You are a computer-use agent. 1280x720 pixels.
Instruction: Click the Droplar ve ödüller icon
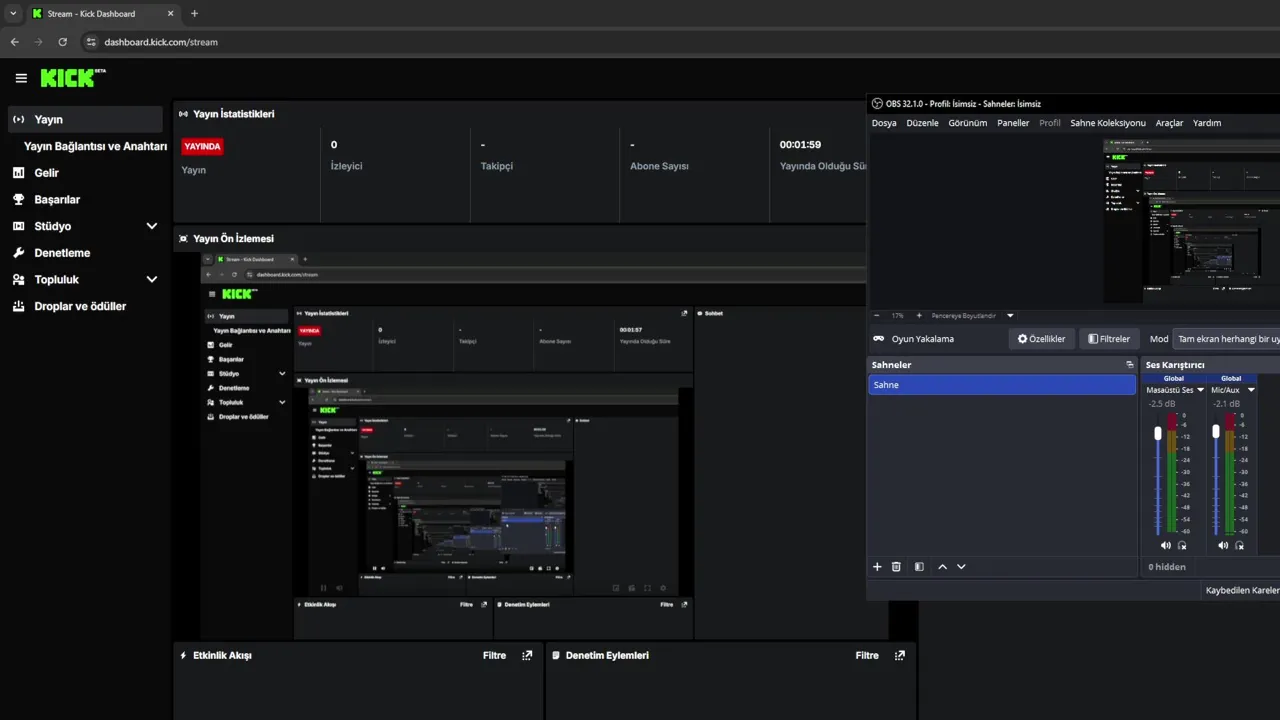(x=19, y=306)
